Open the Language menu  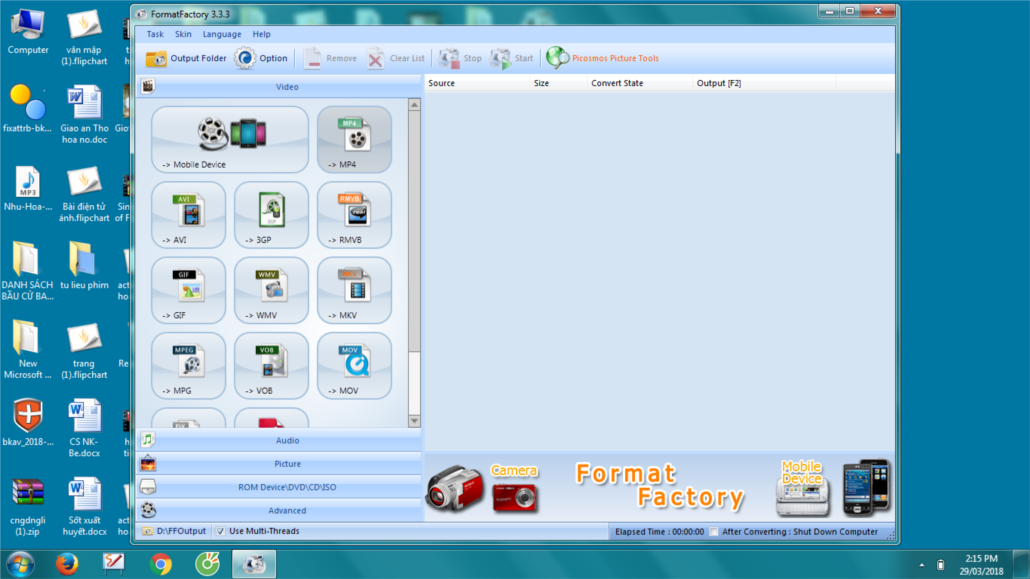click(x=221, y=34)
